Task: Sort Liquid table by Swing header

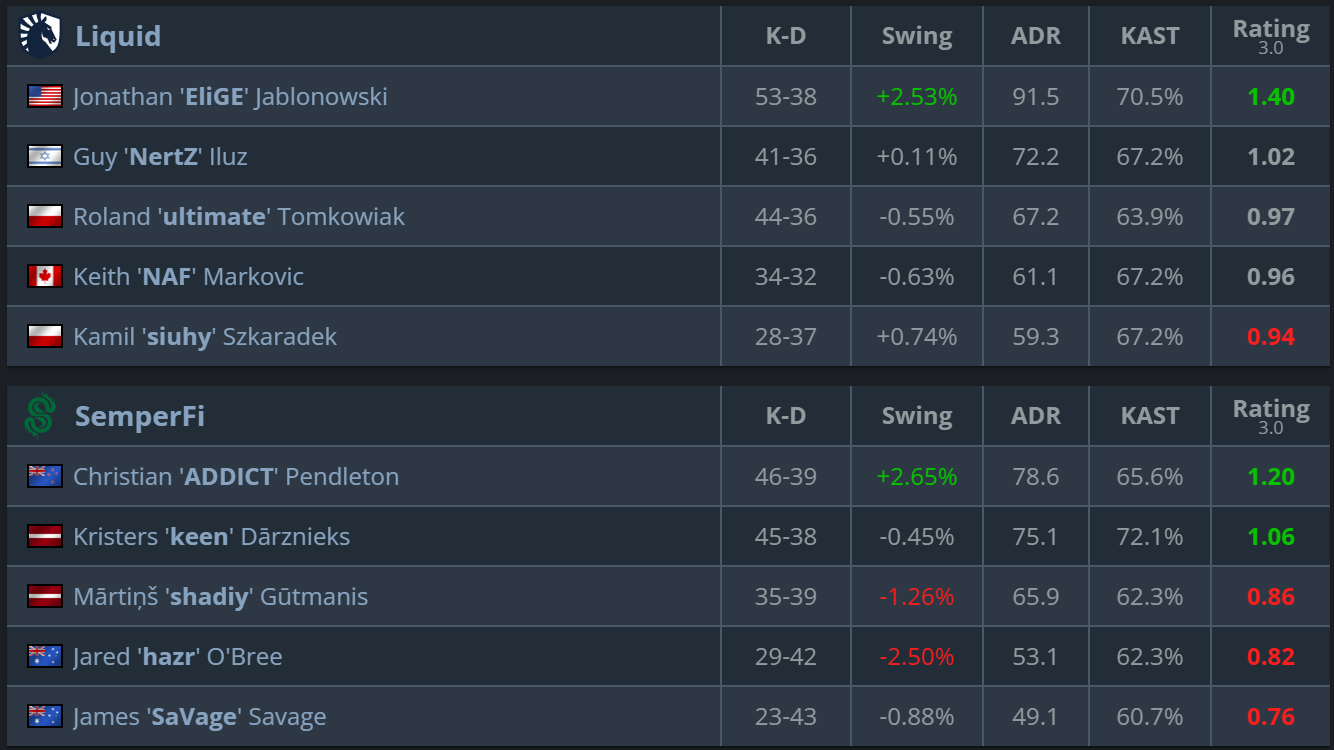Action: coord(917,36)
